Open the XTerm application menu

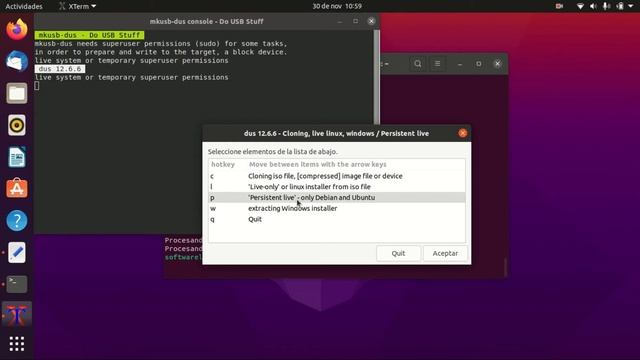pyautogui.click(x=77, y=6)
